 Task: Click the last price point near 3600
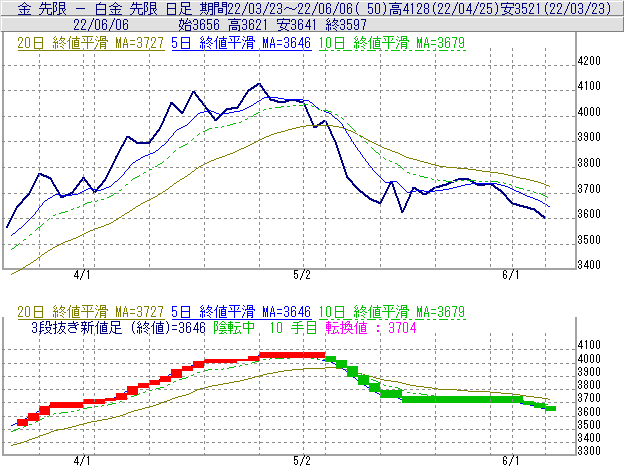[544, 217]
